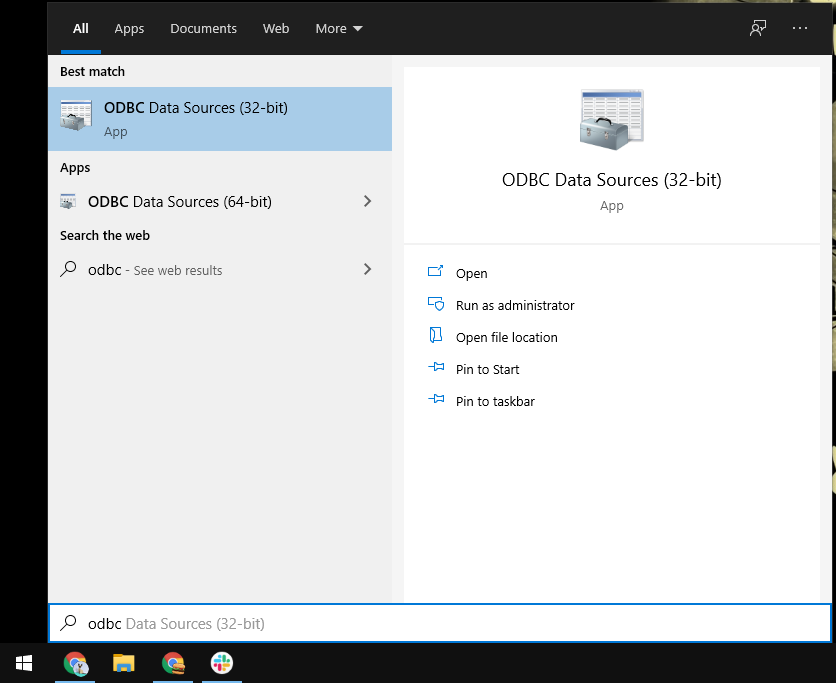Open Slack from the taskbar
The width and height of the screenshot is (836, 683).
(x=222, y=663)
